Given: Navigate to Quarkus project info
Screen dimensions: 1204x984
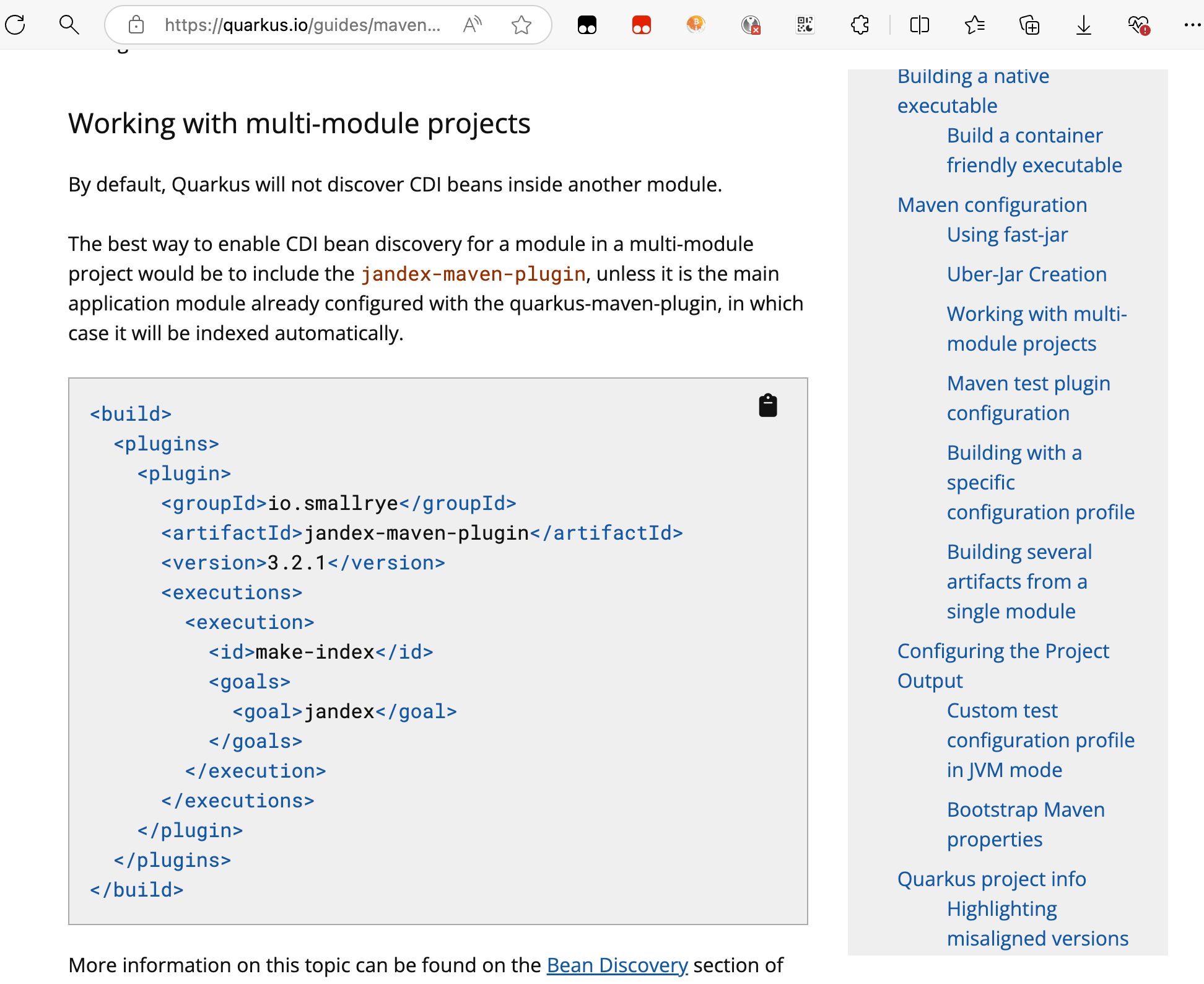Looking at the screenshot, I should click(992, 879).
